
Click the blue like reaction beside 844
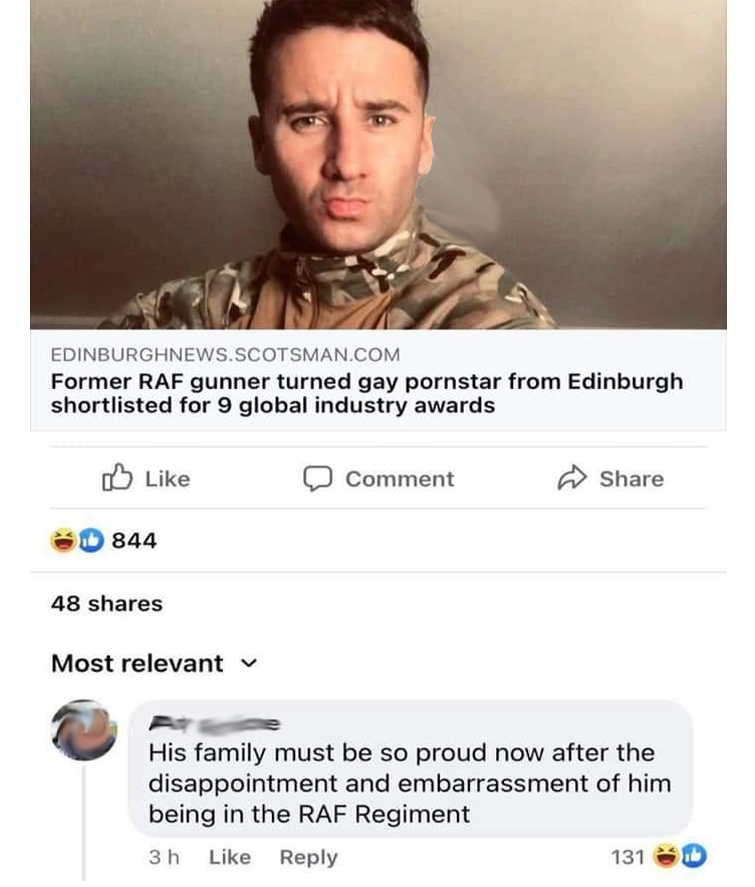pos(90,541)
